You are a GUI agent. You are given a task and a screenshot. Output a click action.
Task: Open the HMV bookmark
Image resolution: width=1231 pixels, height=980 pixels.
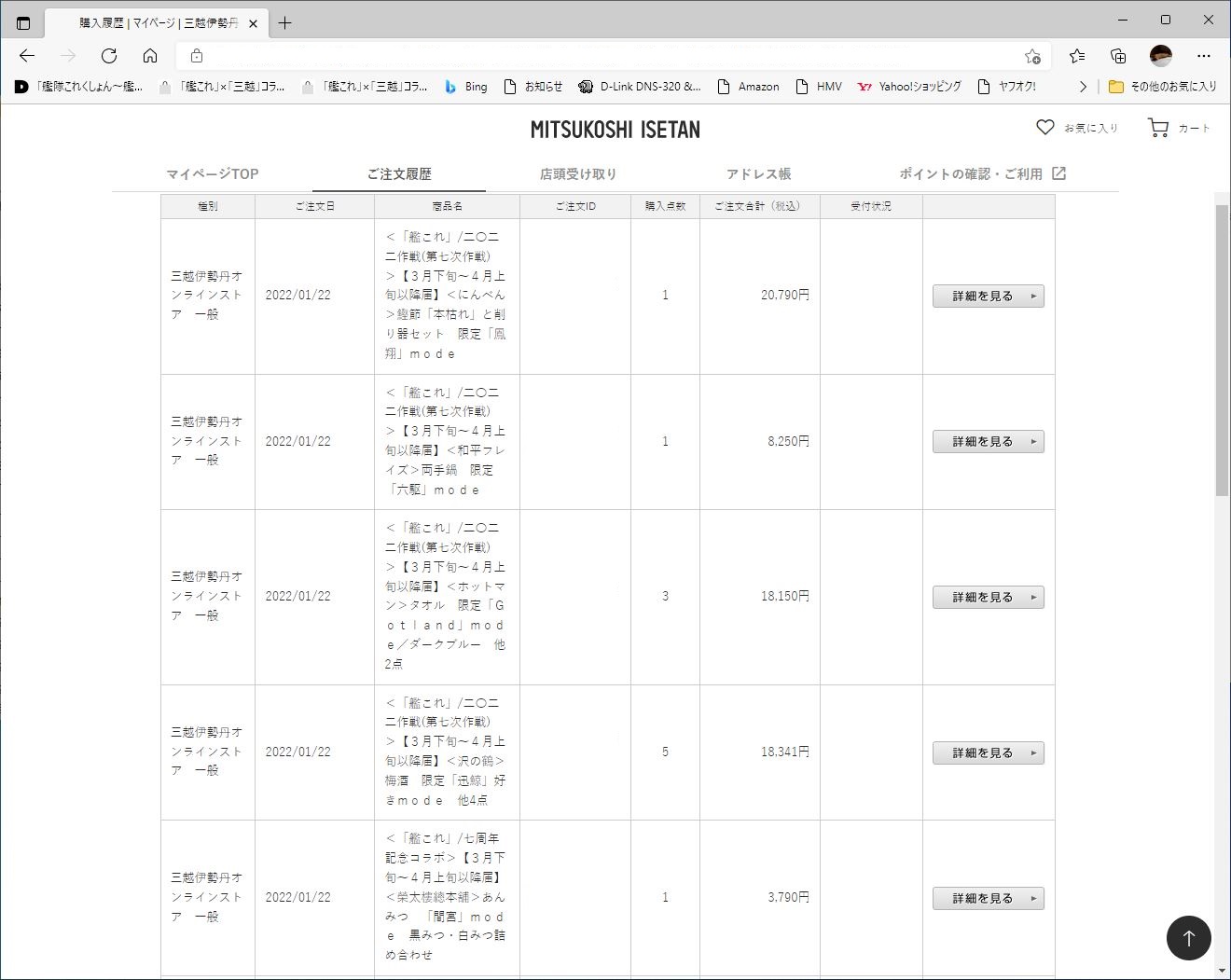pyautogui.click(x=819, y=87)
